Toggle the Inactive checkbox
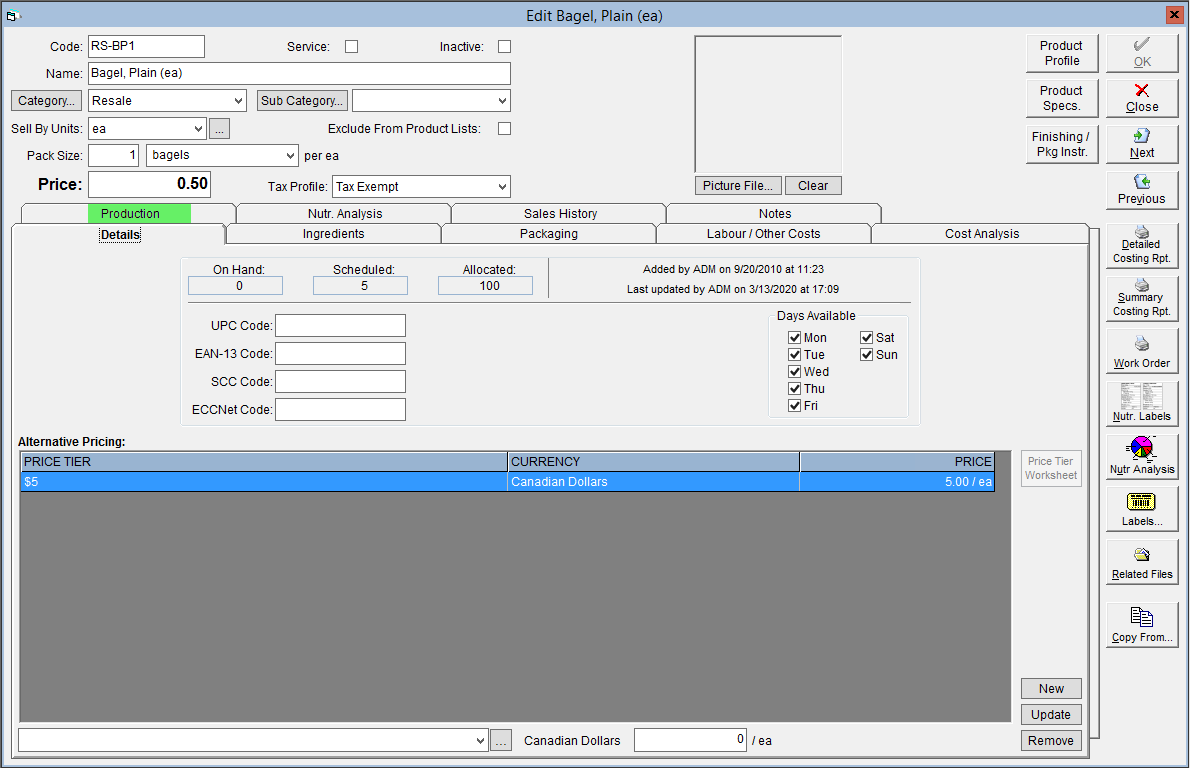1191x768 pixels. pos(504,47)
